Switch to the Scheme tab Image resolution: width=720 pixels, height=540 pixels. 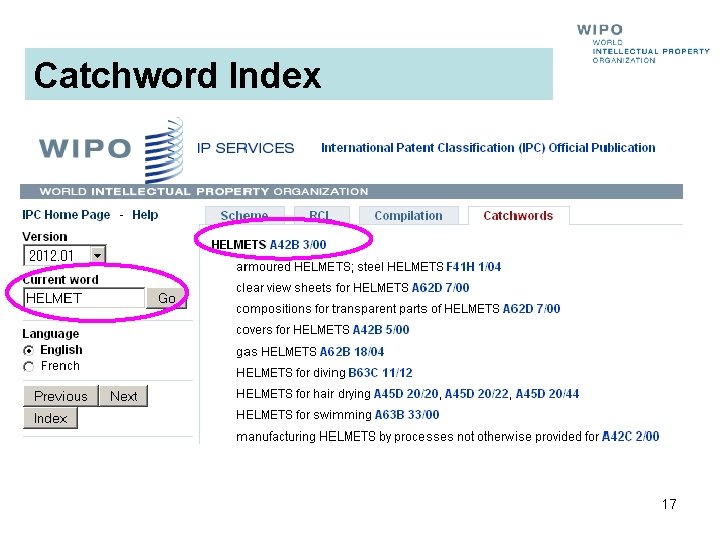tap(244, 215)
